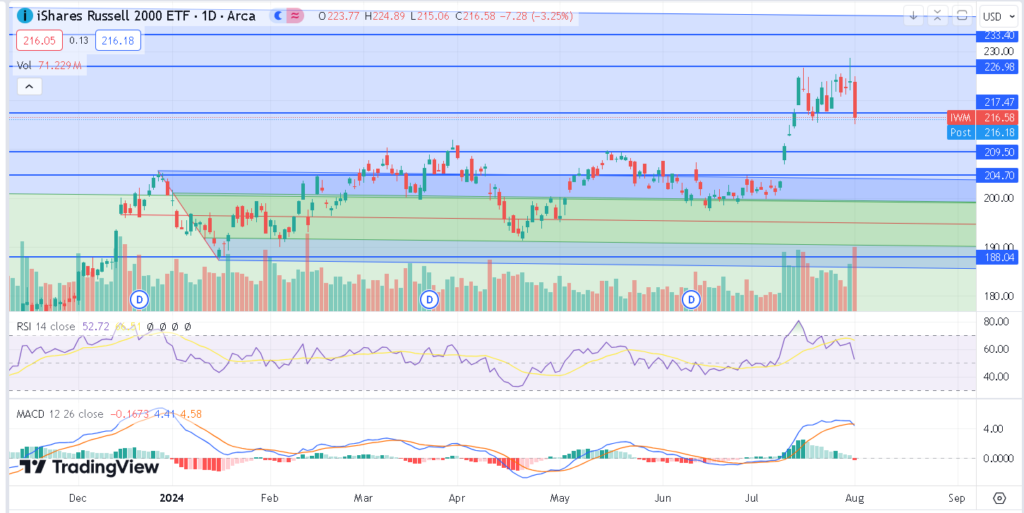This screenshot has width=1024, height=513.
Task: Click the 233.40 price line label
Action: (x=995, y=36)
